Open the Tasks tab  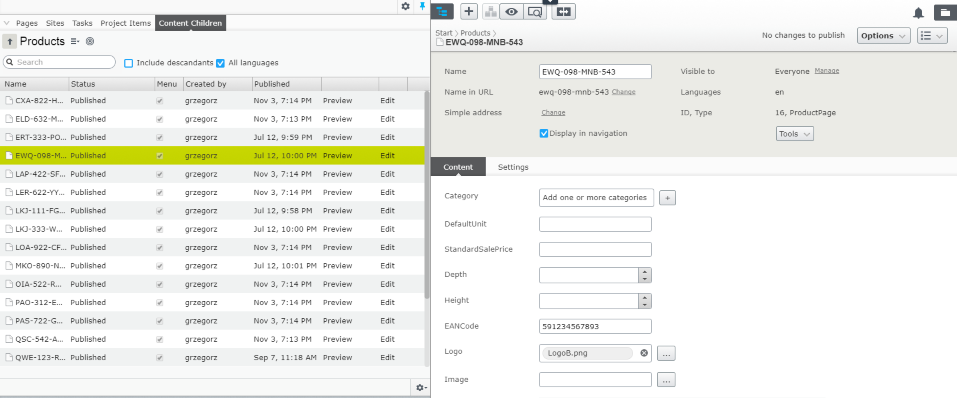click(82, 23)
